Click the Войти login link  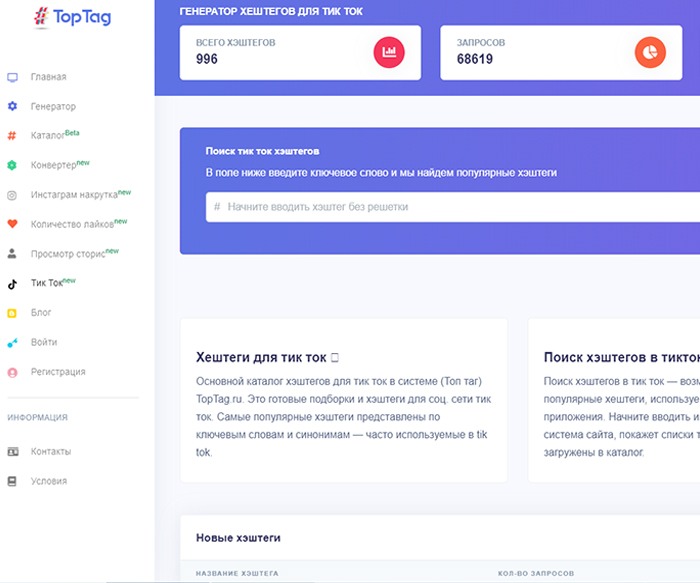[44, 342]
